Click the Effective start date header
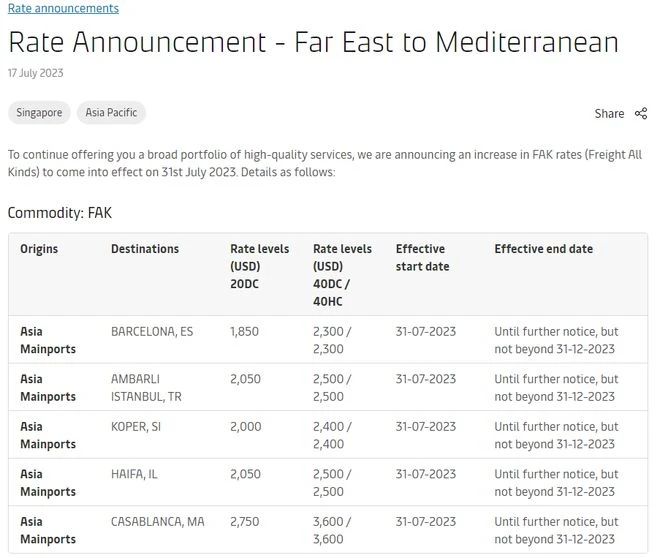This screenshot has height=558, width=660. (x=422, y=258)
